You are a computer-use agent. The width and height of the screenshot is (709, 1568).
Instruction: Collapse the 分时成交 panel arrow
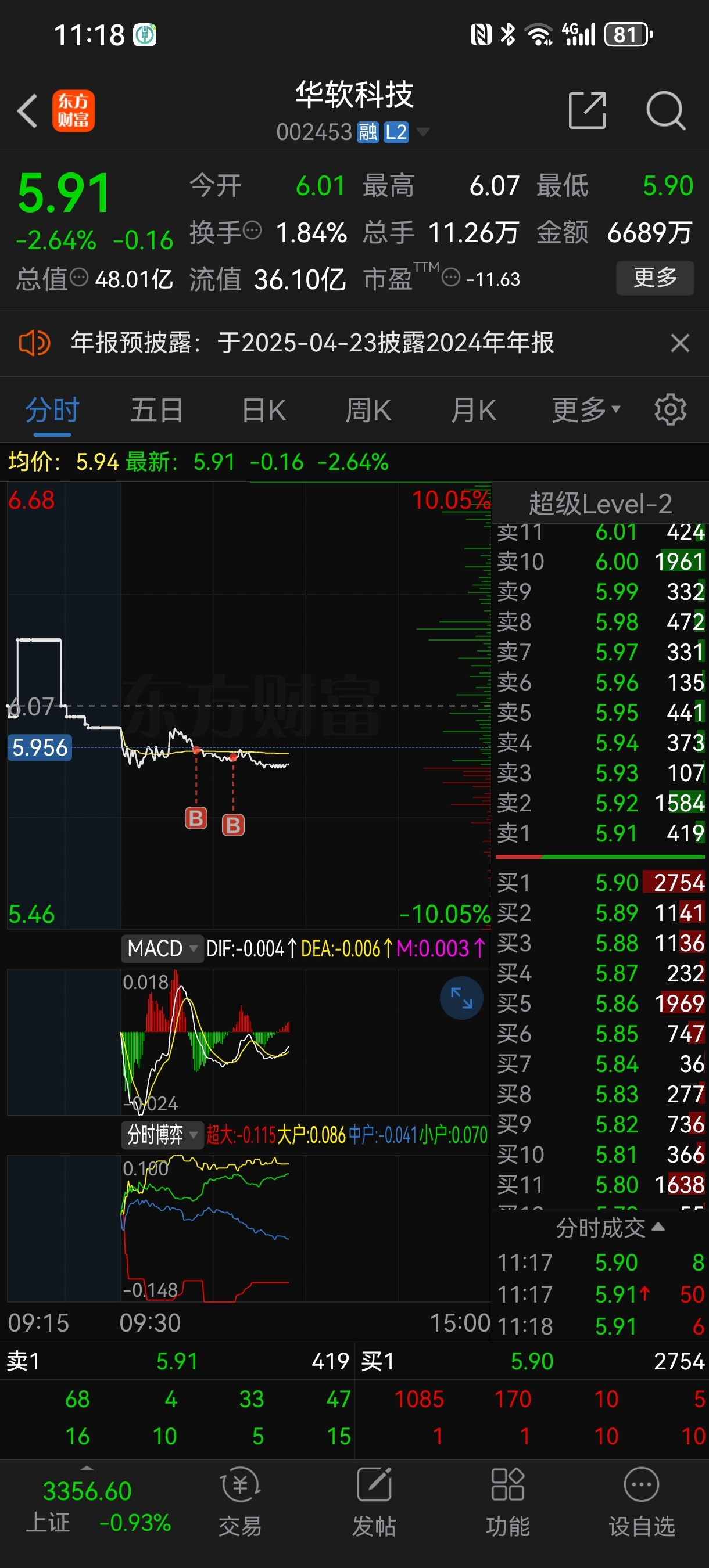tap(658, 1227)
